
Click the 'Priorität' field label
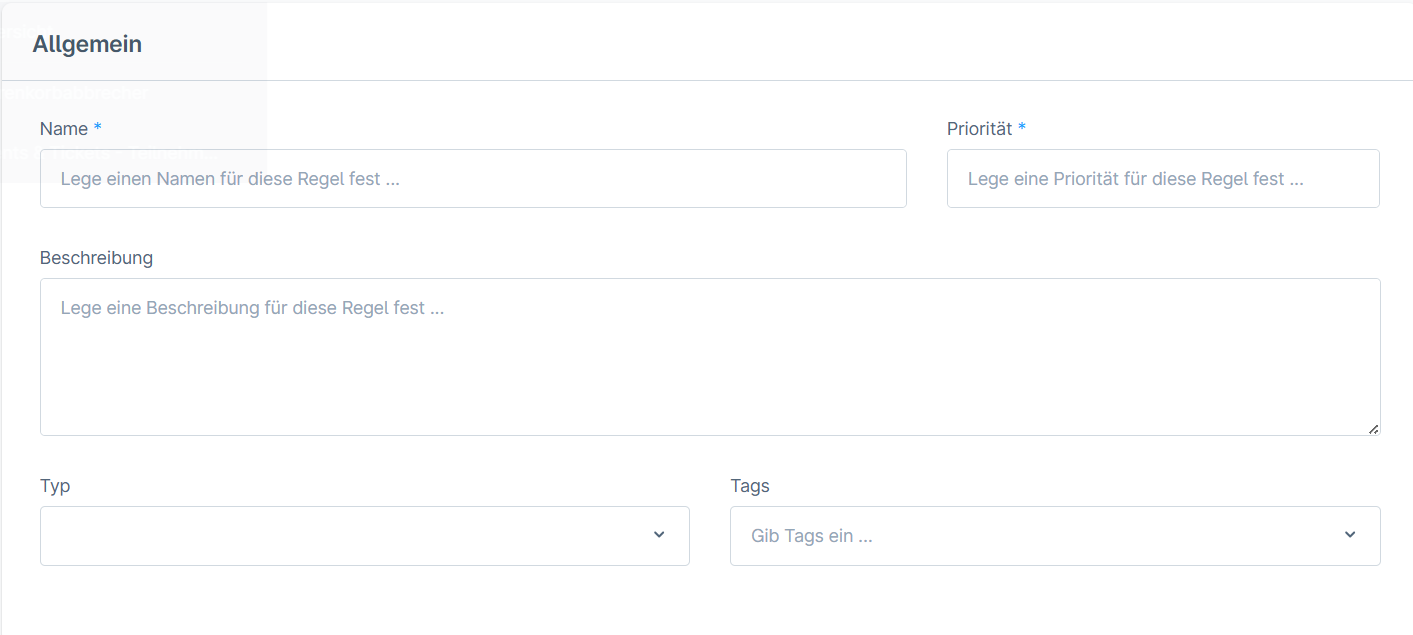[979, 129]
